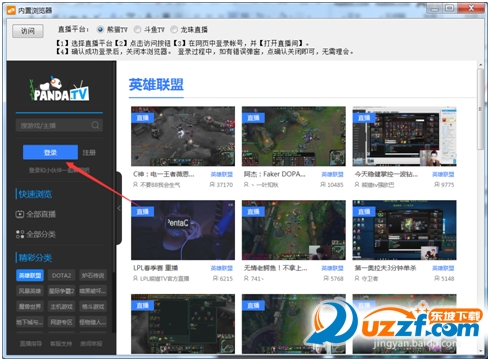
Task: Click the viewer icon beside 5148
Action: pyautogui.click(x=437, y=278)
